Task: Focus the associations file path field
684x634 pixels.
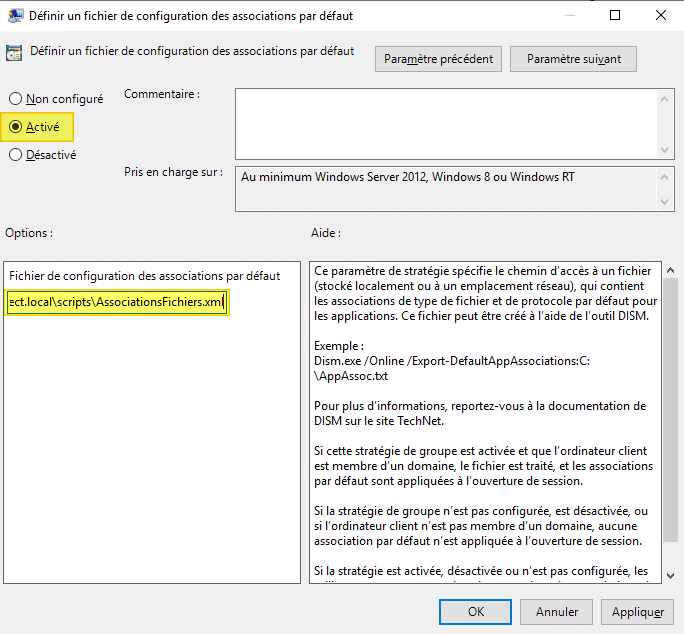Action: [117, 302]
